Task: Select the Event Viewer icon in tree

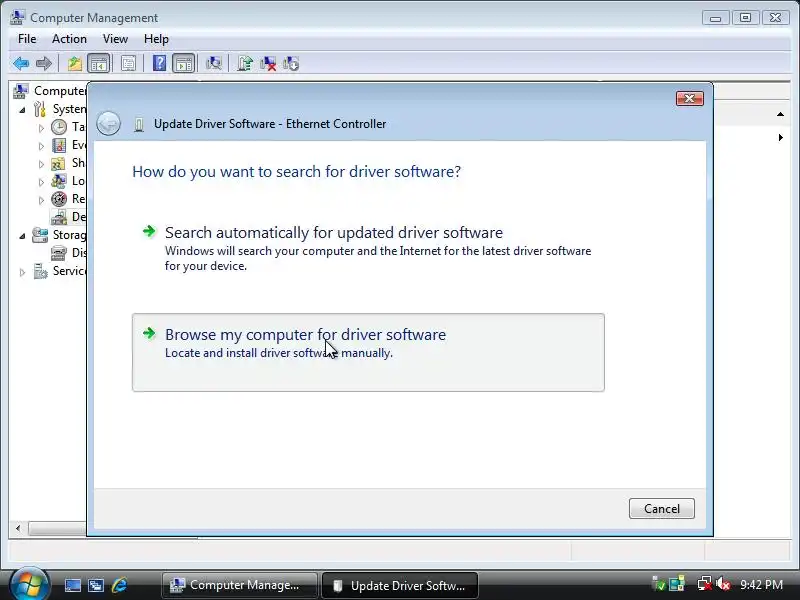Action: [59, 145]
